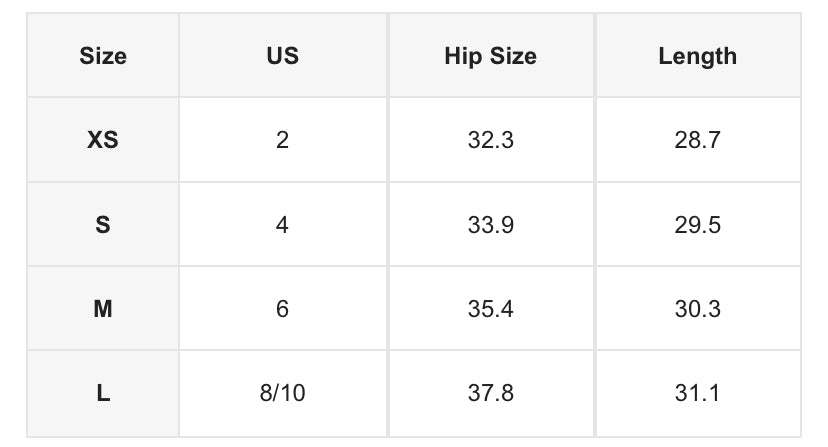
Task: Click length 30.3 cell
Action: (x=697, y=309)
